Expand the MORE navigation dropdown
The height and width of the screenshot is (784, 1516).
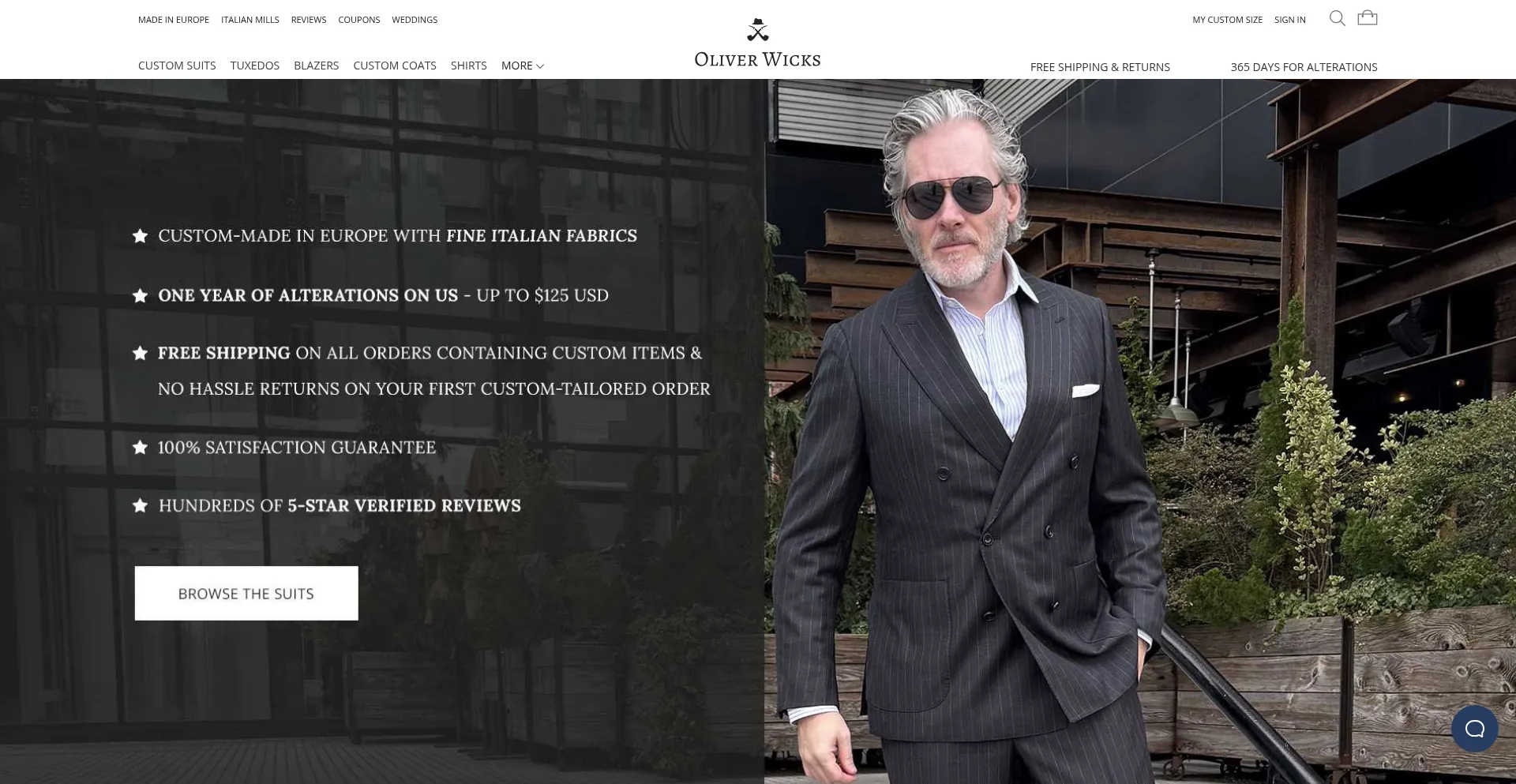click(x=523, y=66)
